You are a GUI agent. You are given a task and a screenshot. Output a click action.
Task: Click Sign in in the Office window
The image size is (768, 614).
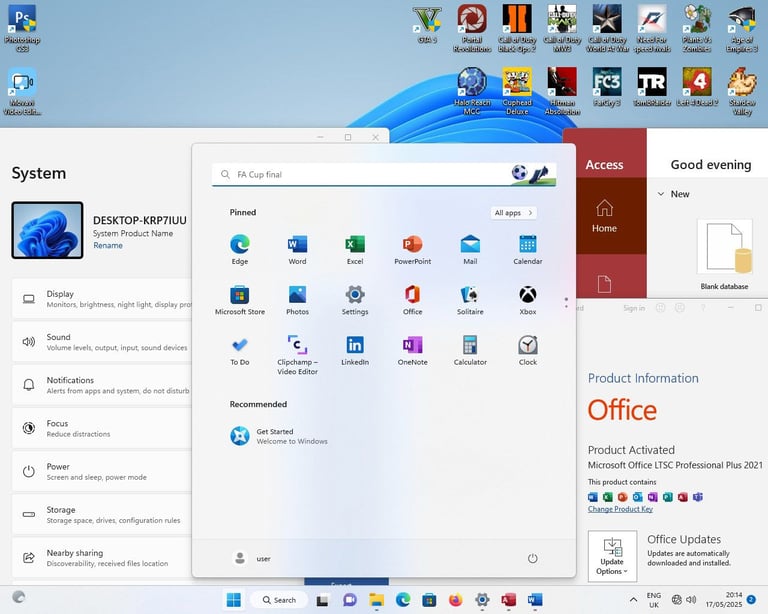click(x=634, y=308)
